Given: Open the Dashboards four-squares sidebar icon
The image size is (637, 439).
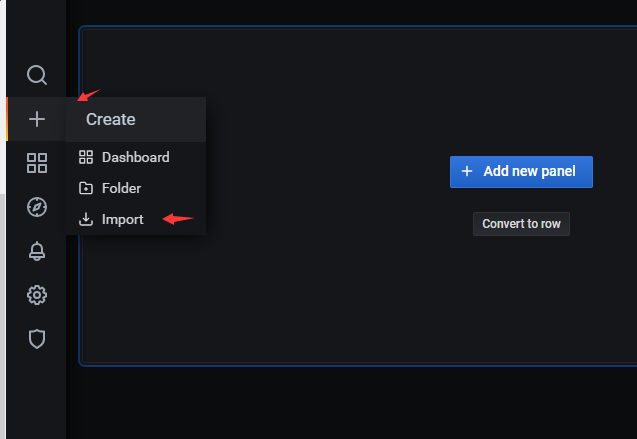Looking at the screenshot, I should pos(37,163).
